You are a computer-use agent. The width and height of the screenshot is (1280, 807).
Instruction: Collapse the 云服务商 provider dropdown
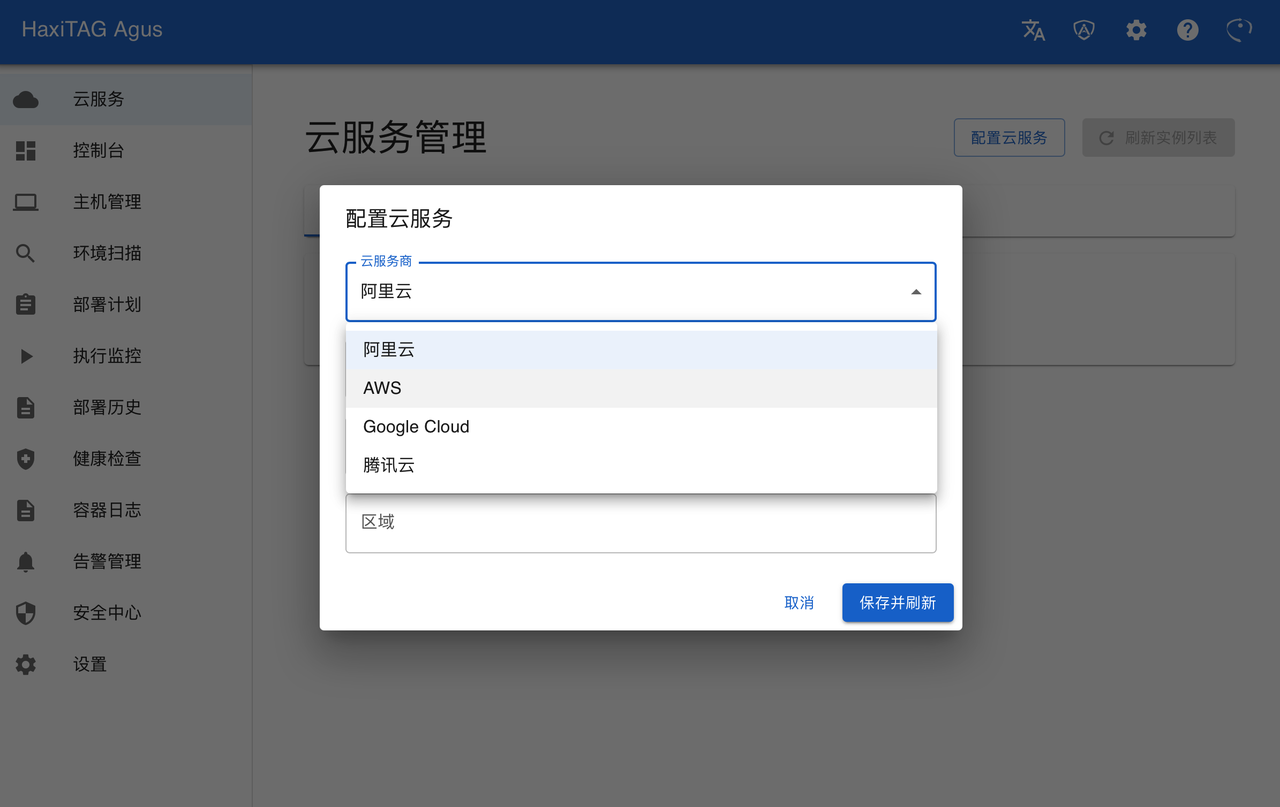[914, 291]
